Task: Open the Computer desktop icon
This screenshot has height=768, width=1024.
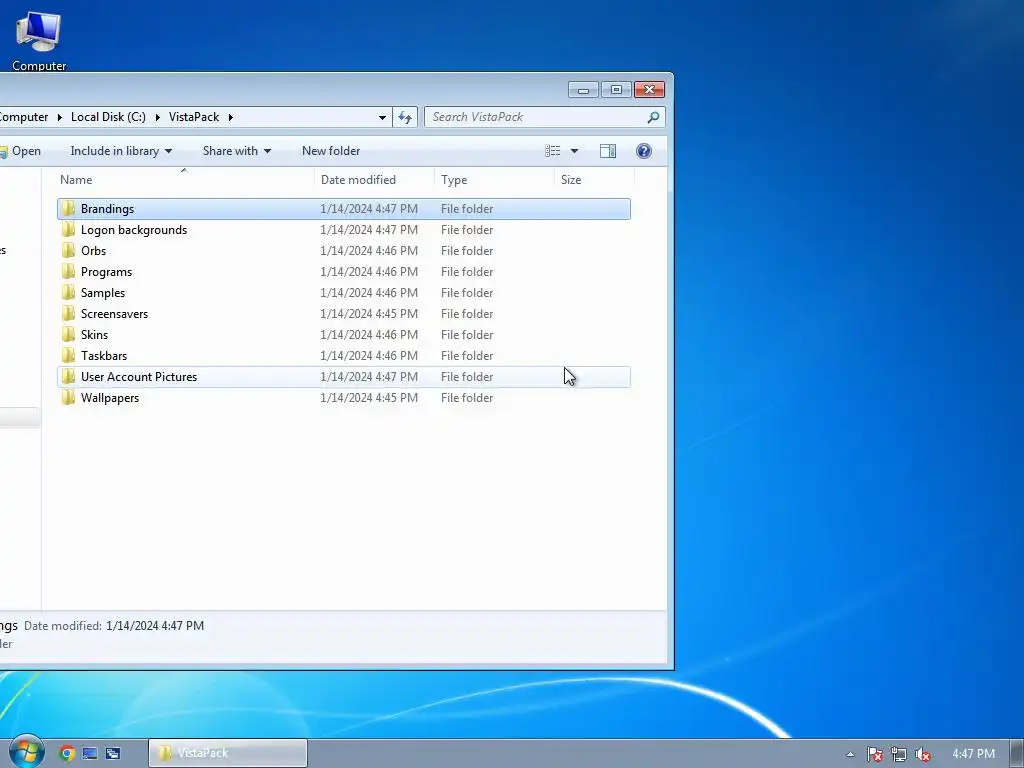Action: click(39, 40)
